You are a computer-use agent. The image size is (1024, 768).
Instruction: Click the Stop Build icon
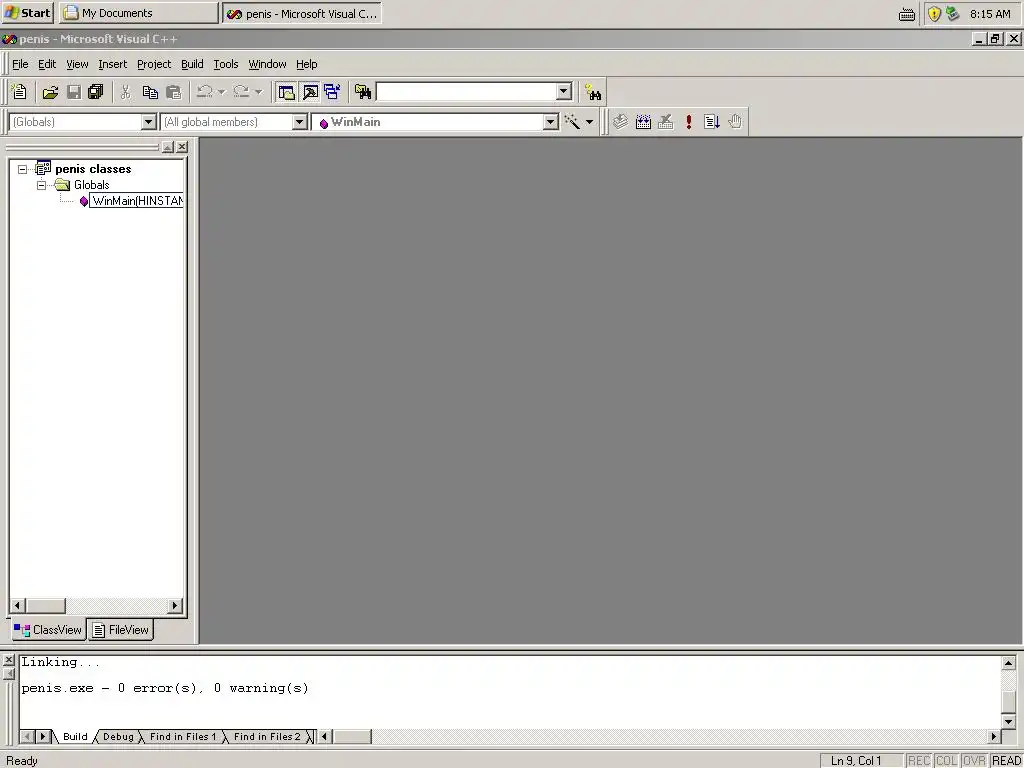pos(665,121)
